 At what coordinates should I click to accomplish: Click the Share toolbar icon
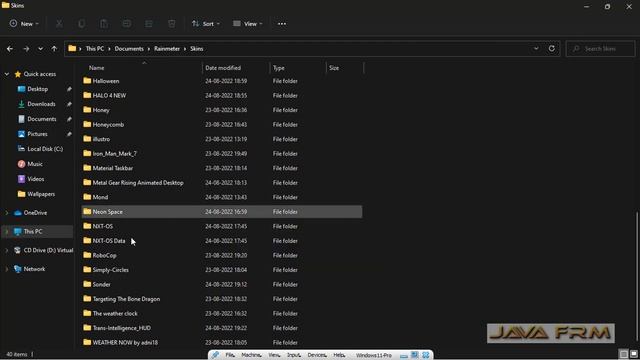[149, 24]
